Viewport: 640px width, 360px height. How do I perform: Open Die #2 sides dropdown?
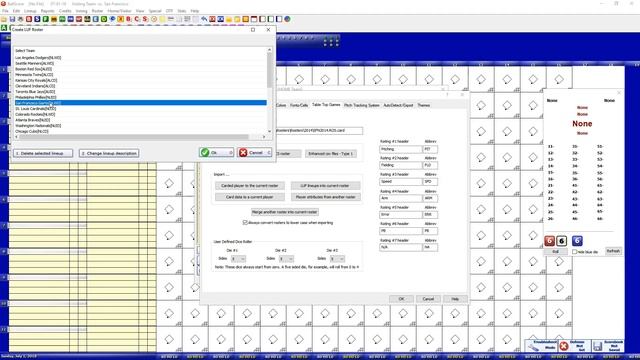click(x=287, y=259)
